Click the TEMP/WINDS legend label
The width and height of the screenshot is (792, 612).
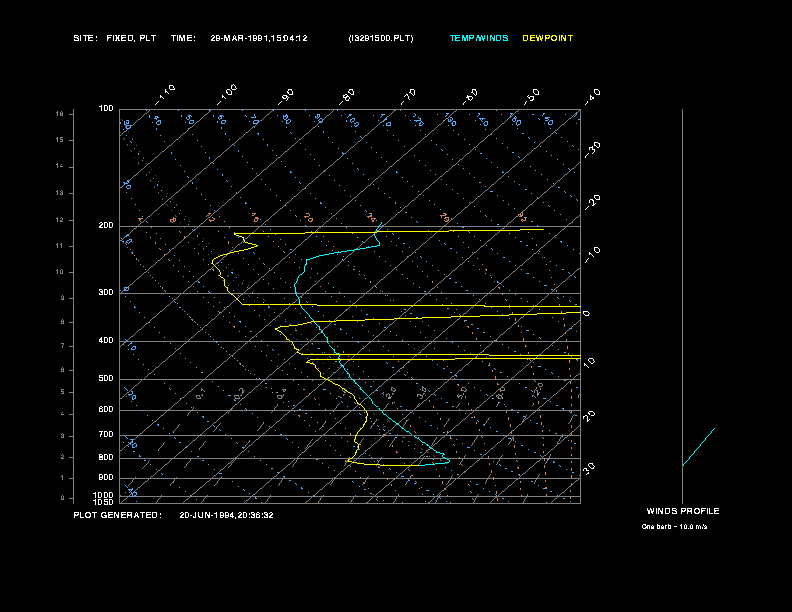click(x=479, y=38)
